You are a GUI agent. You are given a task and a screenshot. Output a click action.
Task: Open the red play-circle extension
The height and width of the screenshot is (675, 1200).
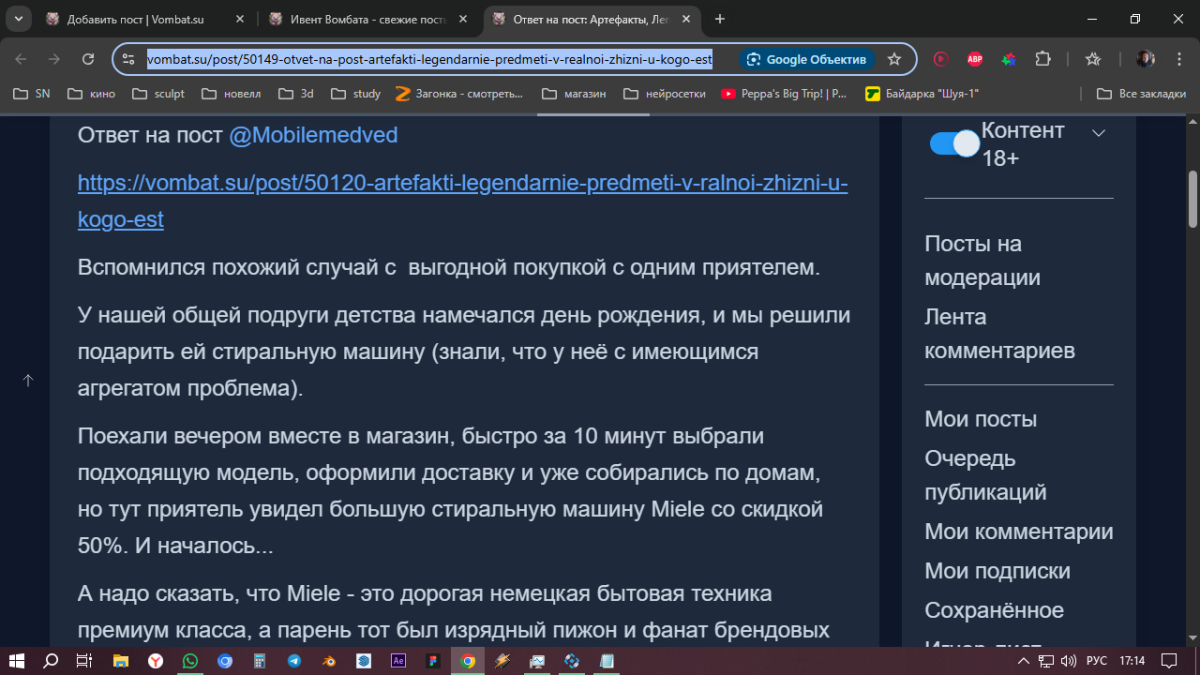(941, 59)
